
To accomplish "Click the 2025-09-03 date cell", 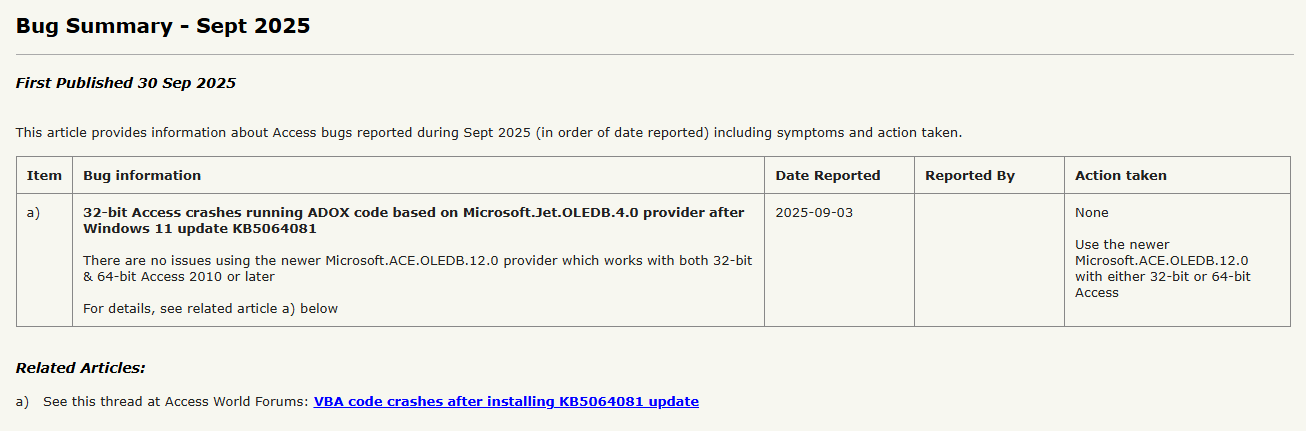I will point(814,212).
